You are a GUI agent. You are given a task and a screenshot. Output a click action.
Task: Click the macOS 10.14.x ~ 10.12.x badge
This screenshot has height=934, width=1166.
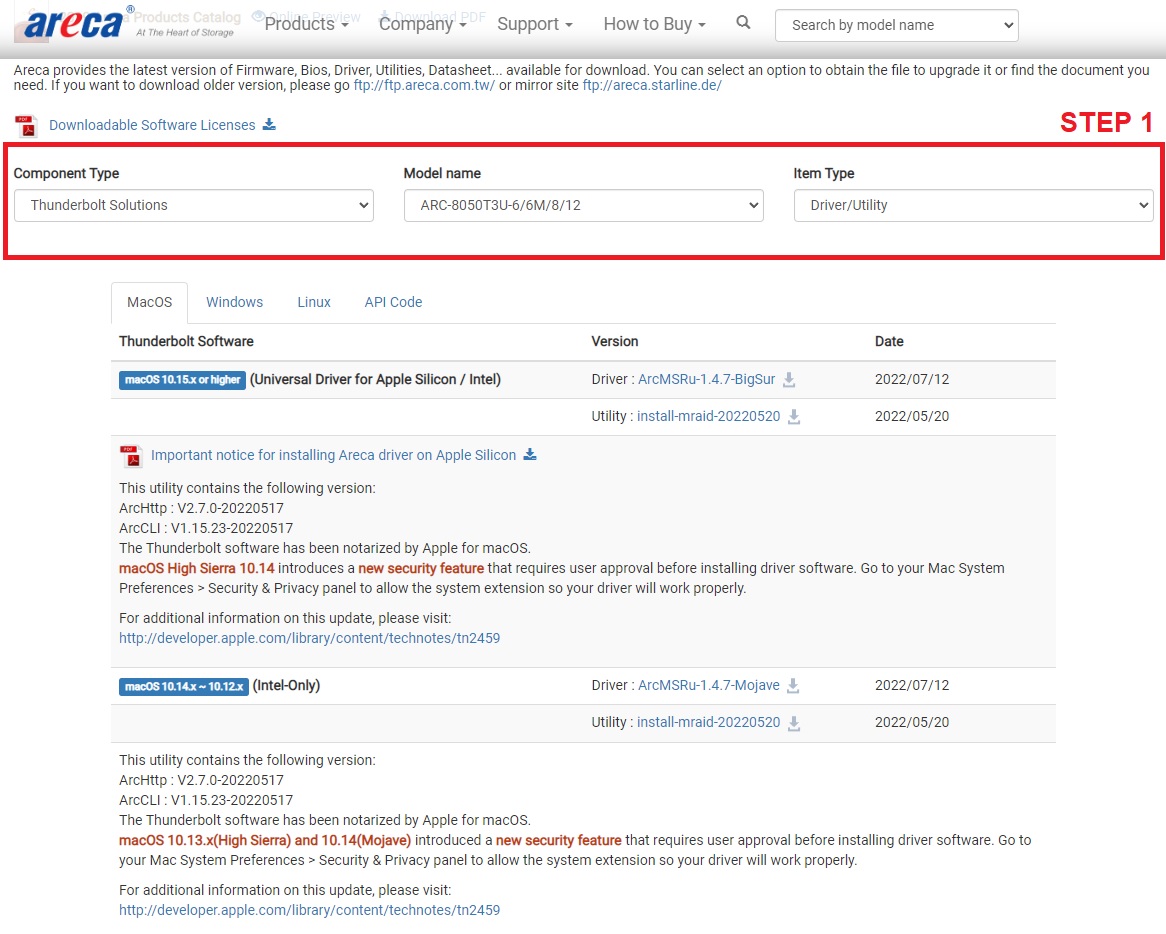(x=184, y=686)
